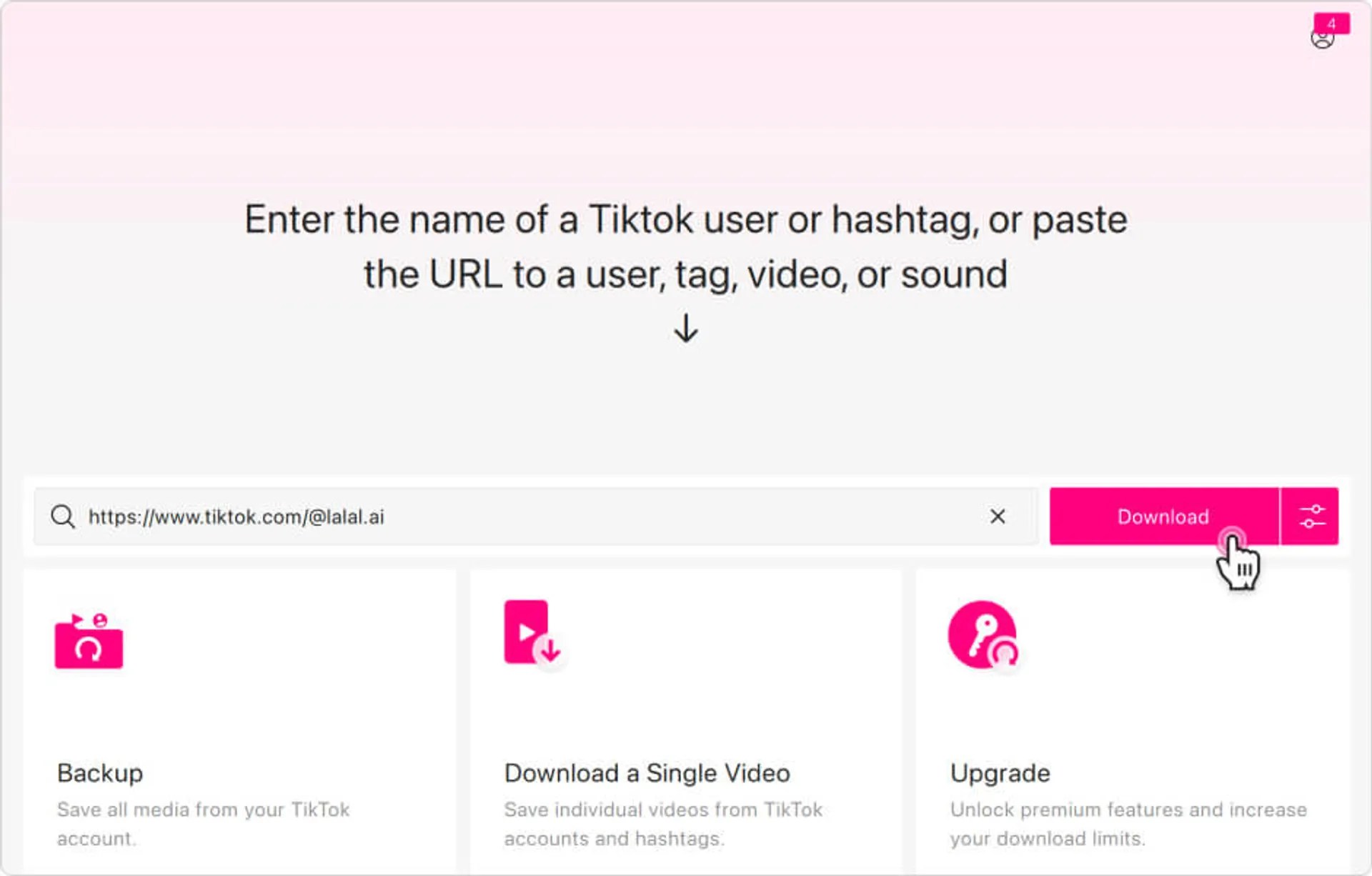Click the Backup camcorder icon
Image resolution: width=1372 pixels, height=876 pixels.
(89, 642)
